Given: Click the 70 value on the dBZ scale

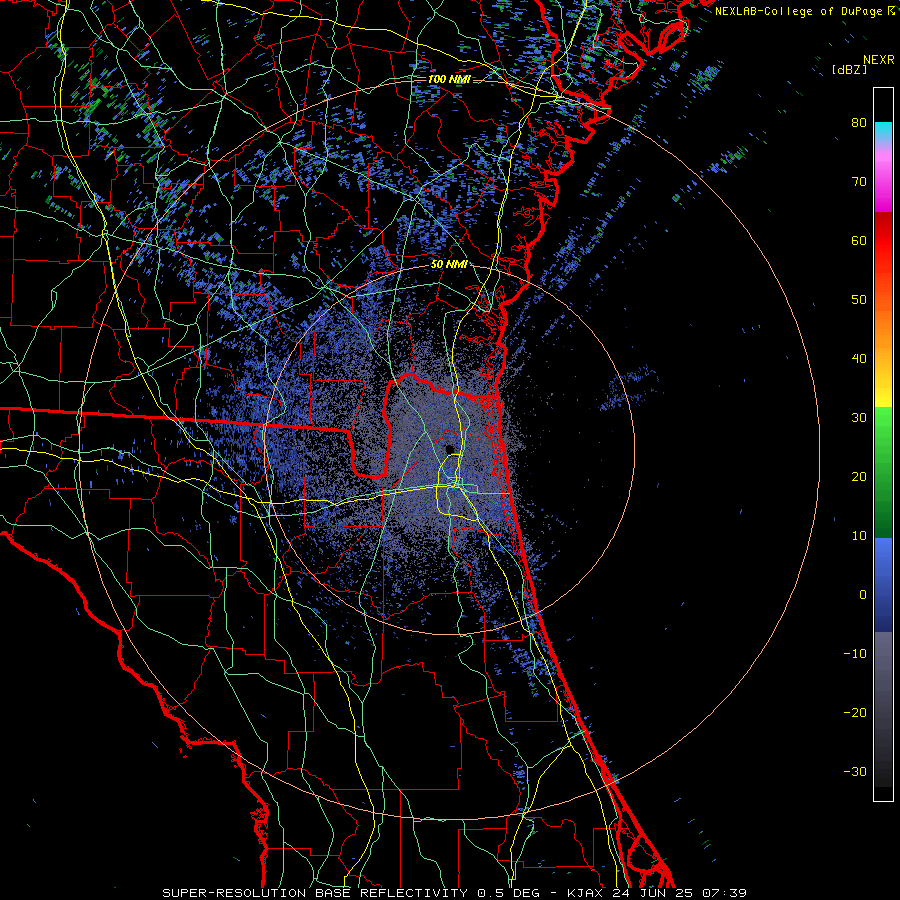Looking at the screenshot, I should tap(859, 181).
